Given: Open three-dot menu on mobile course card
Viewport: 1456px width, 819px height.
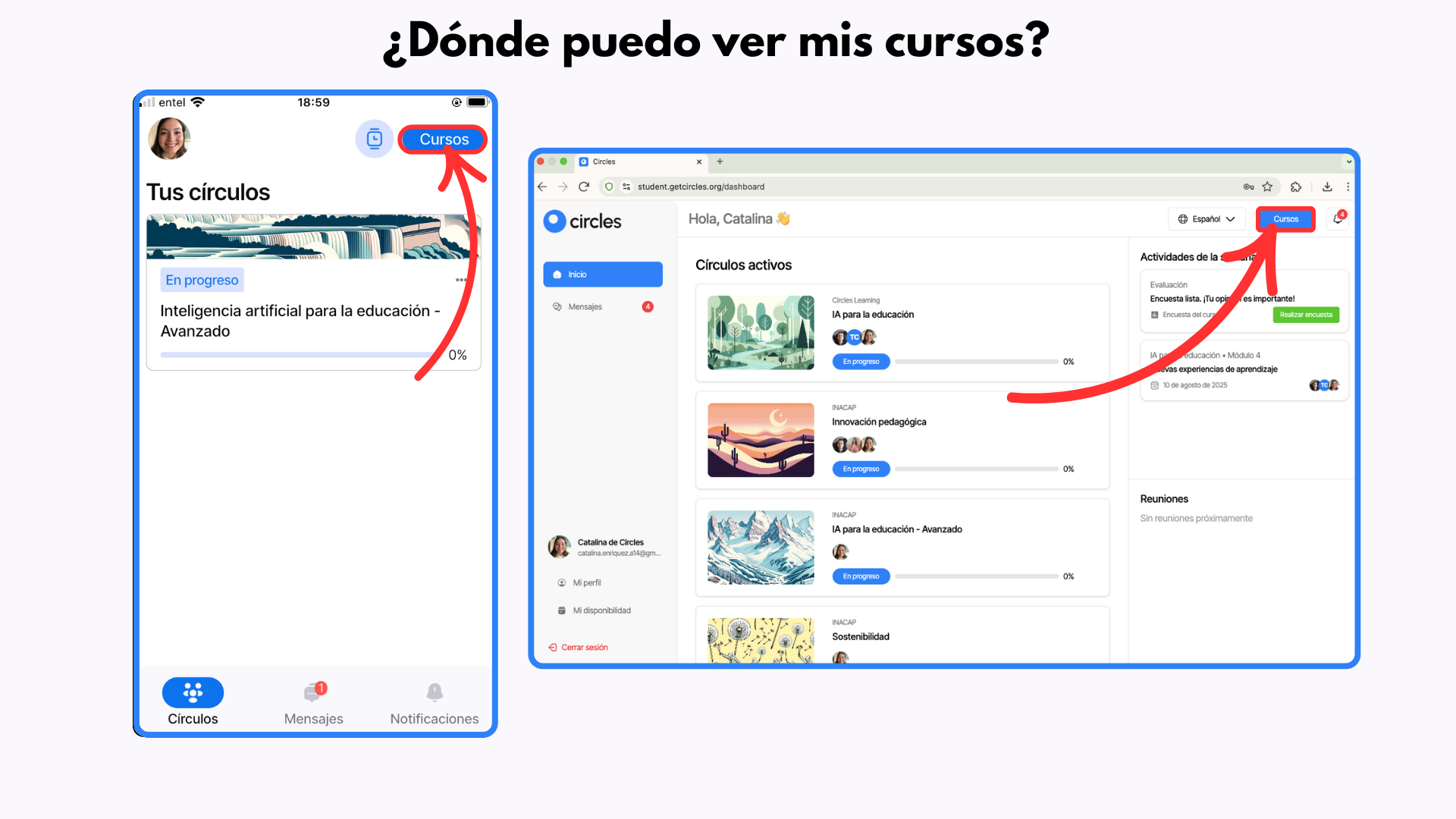Looking at the screenshot, I should click(x=461, y=280).
